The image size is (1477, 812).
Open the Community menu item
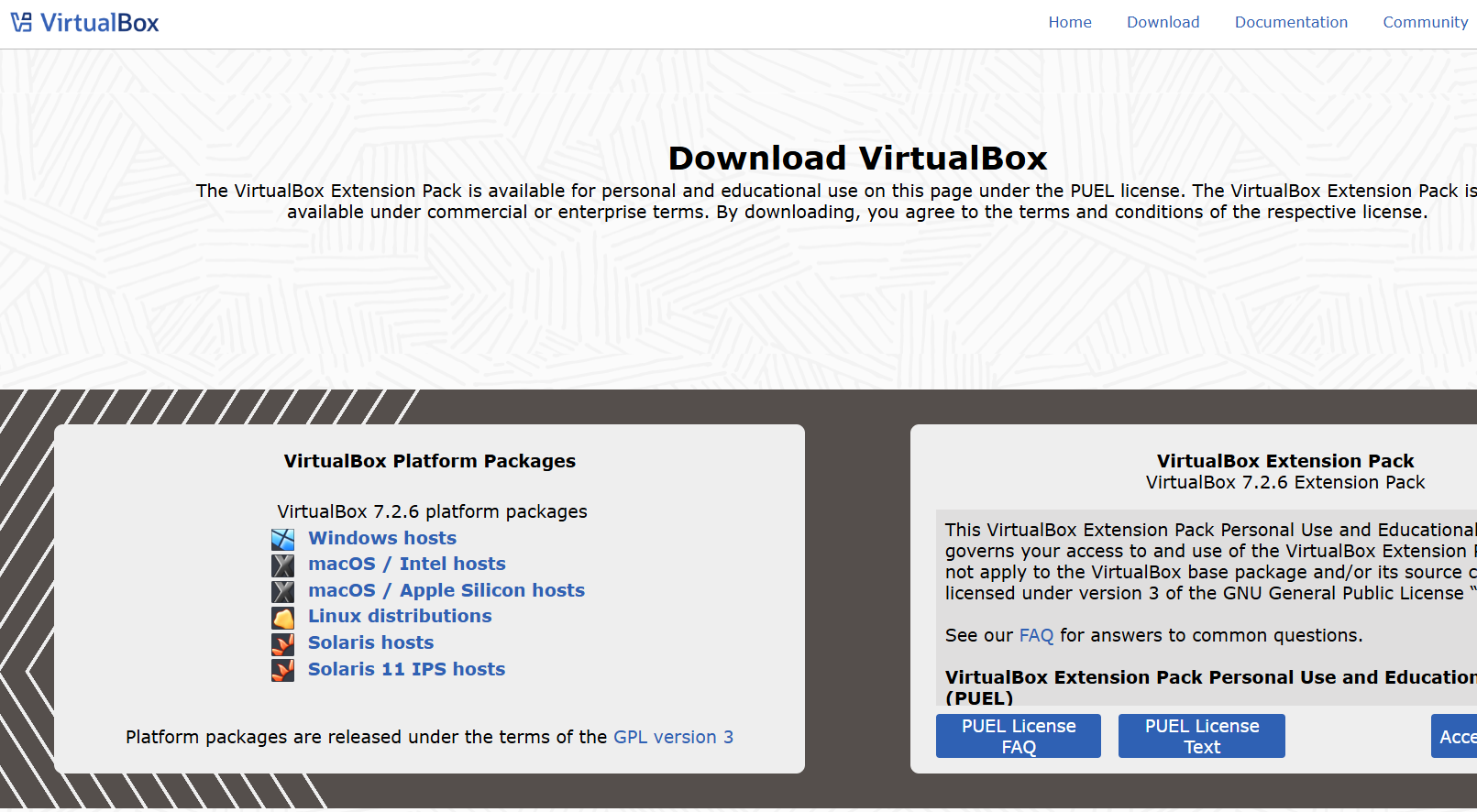1425,22
